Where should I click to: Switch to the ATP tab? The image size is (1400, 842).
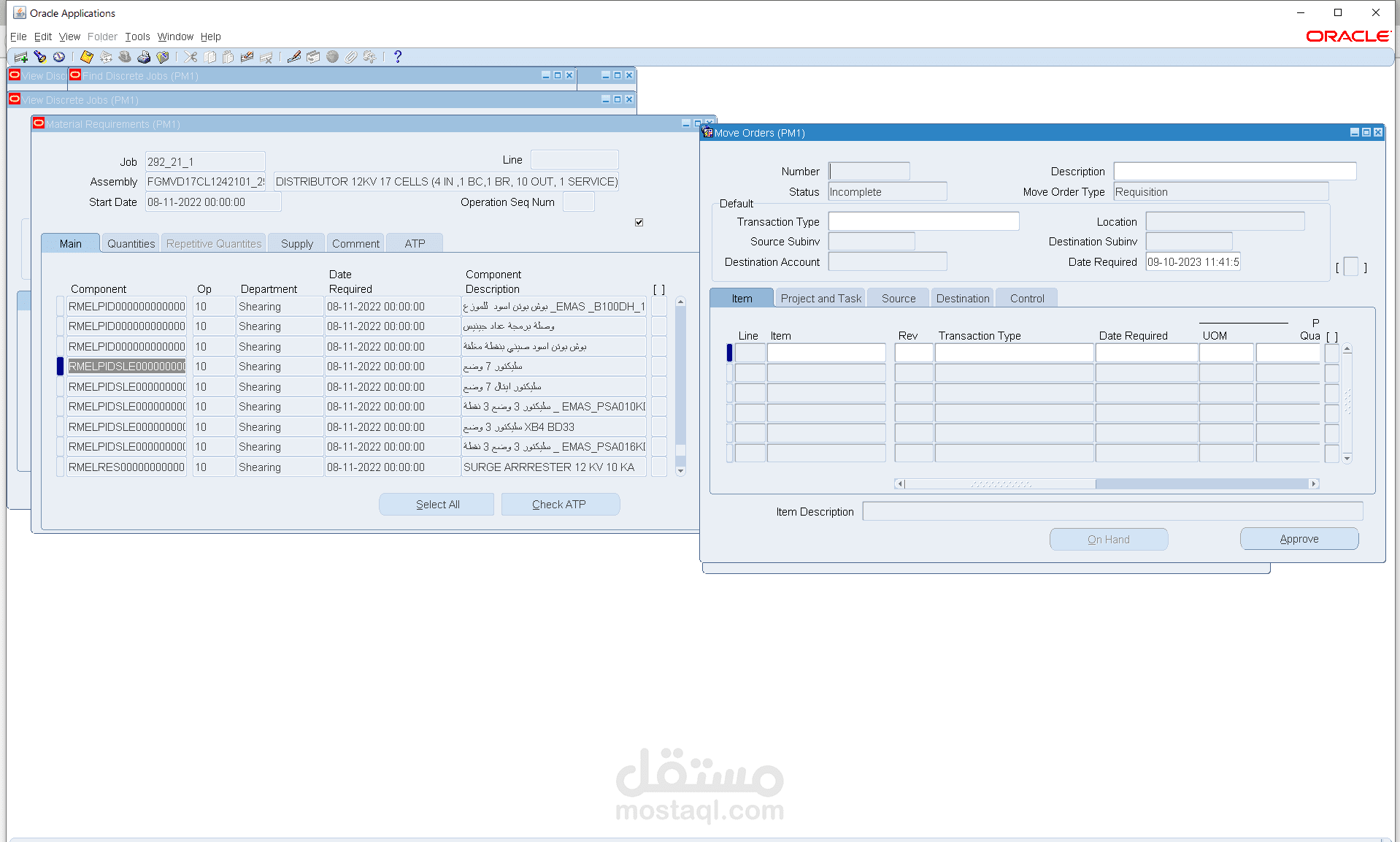pyautogui.click(x=415, y=243)
